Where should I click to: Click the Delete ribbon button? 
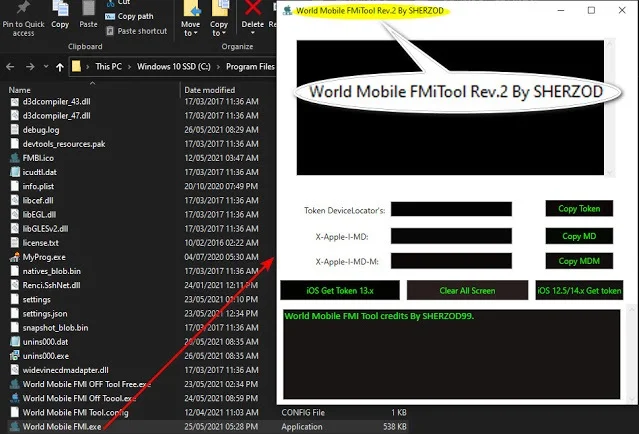pos(253,17)
